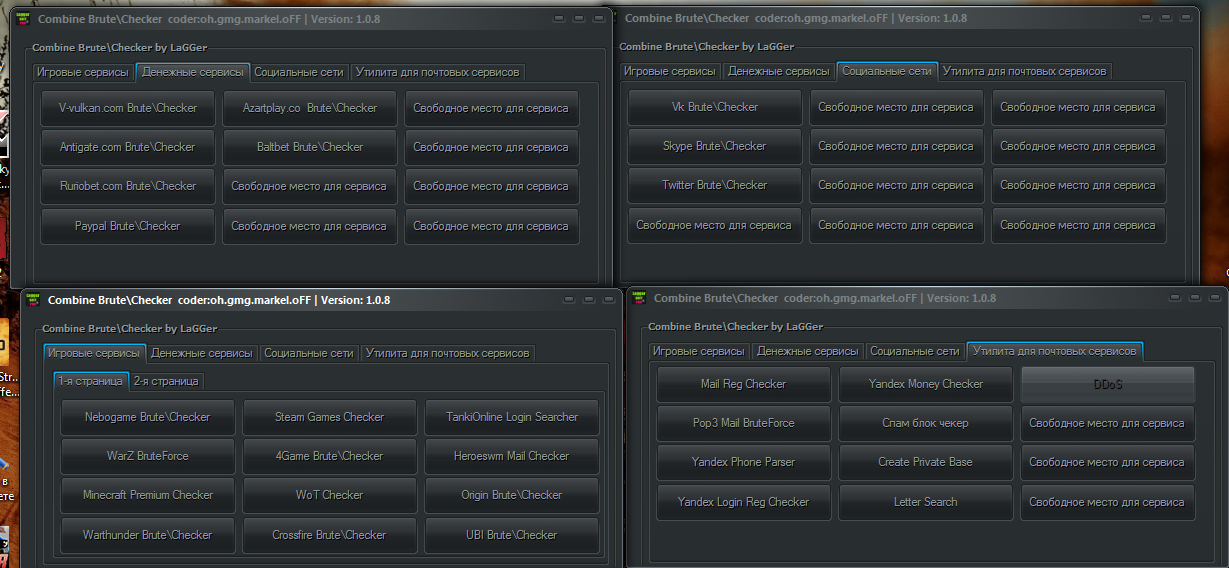Click Minecraft Premium Checker button

[x=148, y=495]
